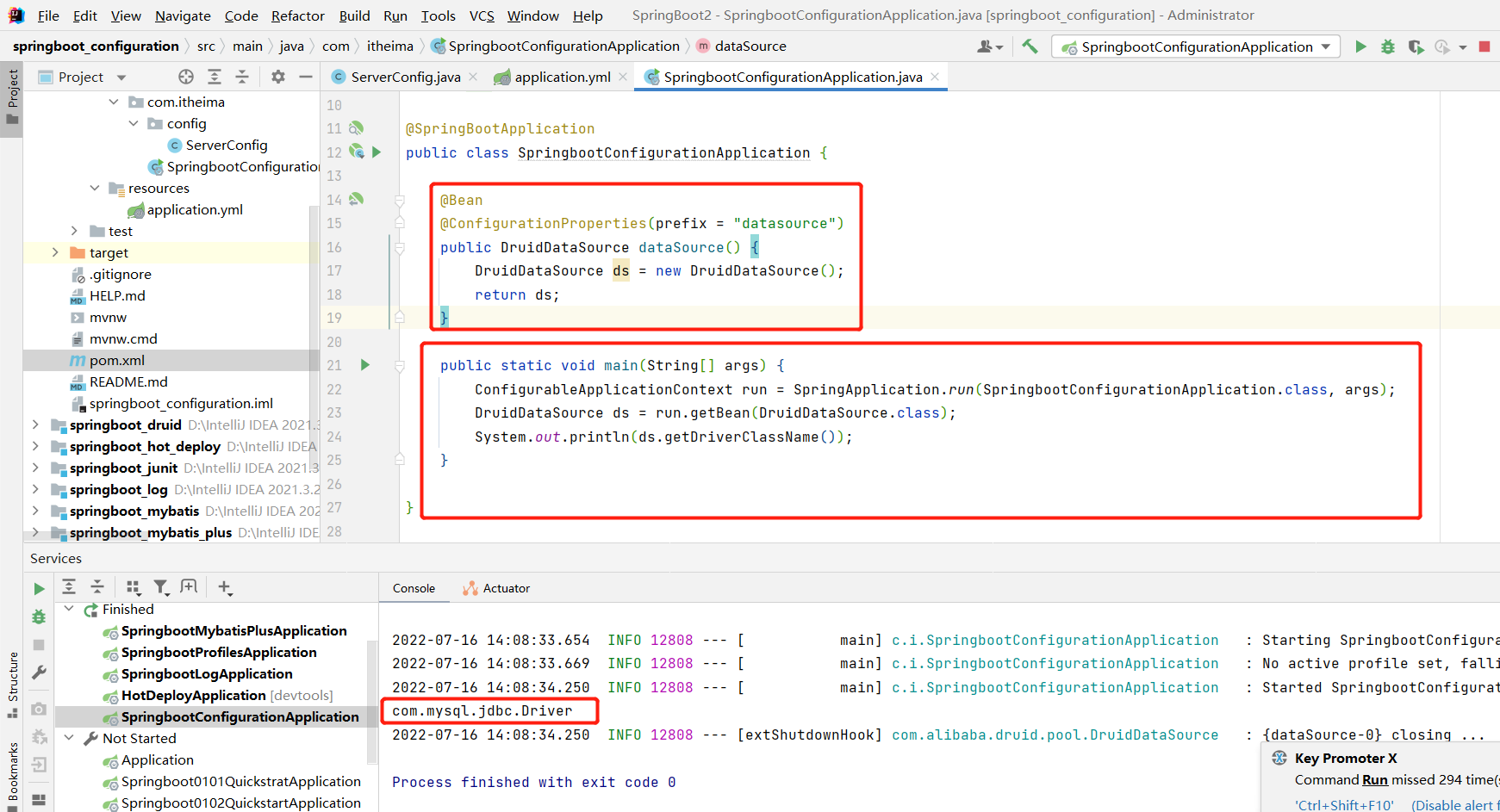Collapse the resources folder node
Screen dimensions: 1500x812
tap(95, 188)
